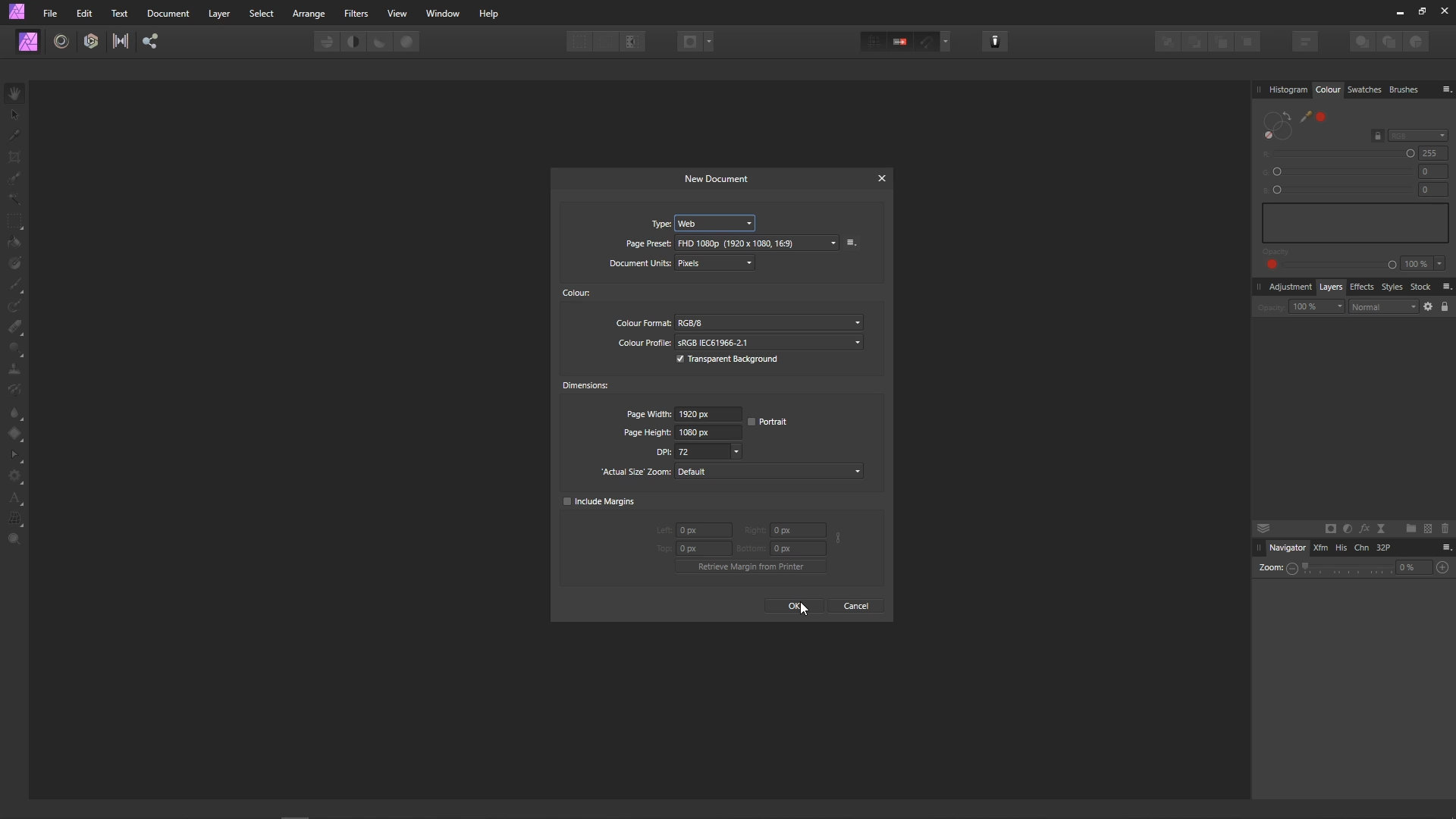Click the Layers panel lock icon
Screen dimensions: 1456x819
1445,306
